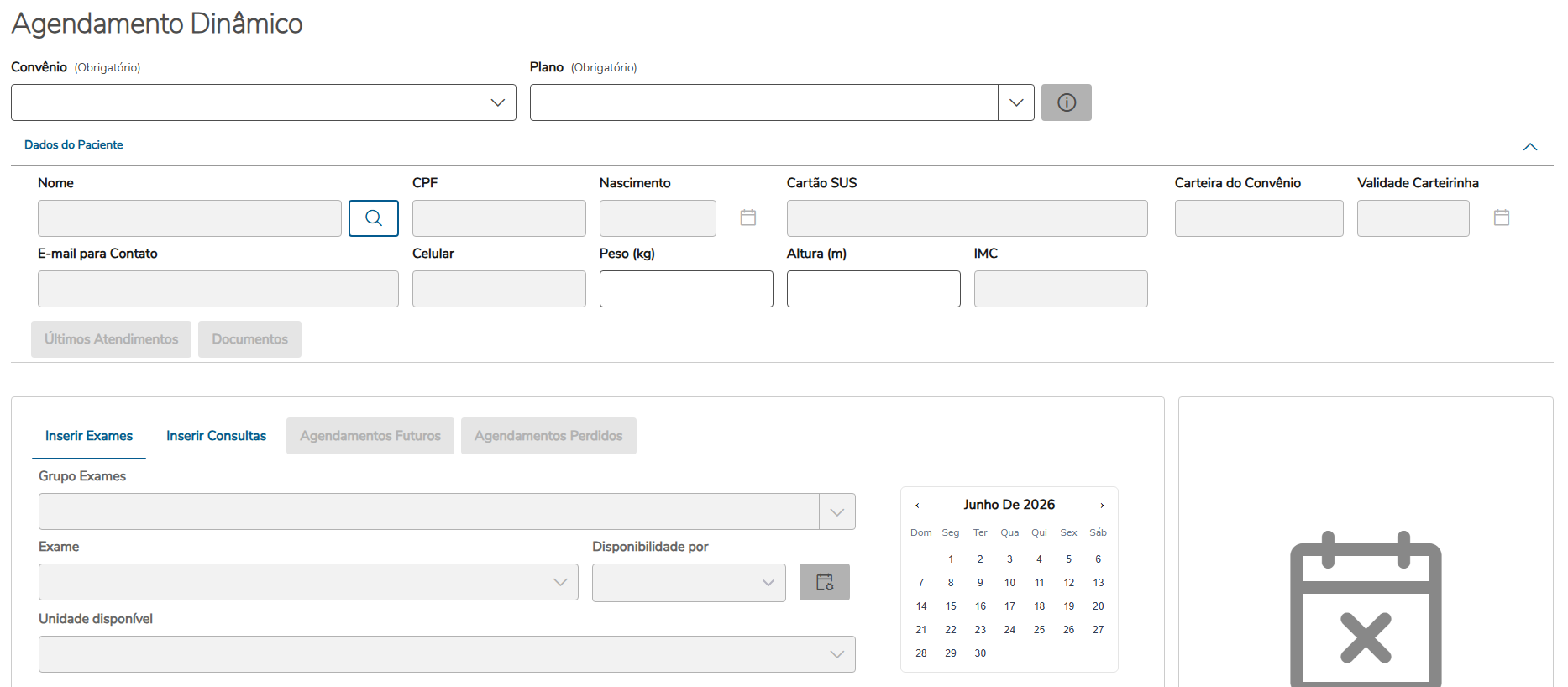Expand the Grupo Exames dropdown
The height and width of the screenshot is (687, 1568).
pyautogui.click(x=837, y=511)
